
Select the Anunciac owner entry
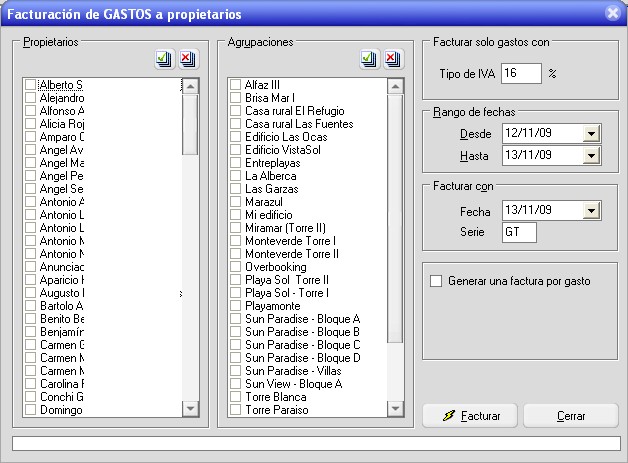(x=62, y=267)
